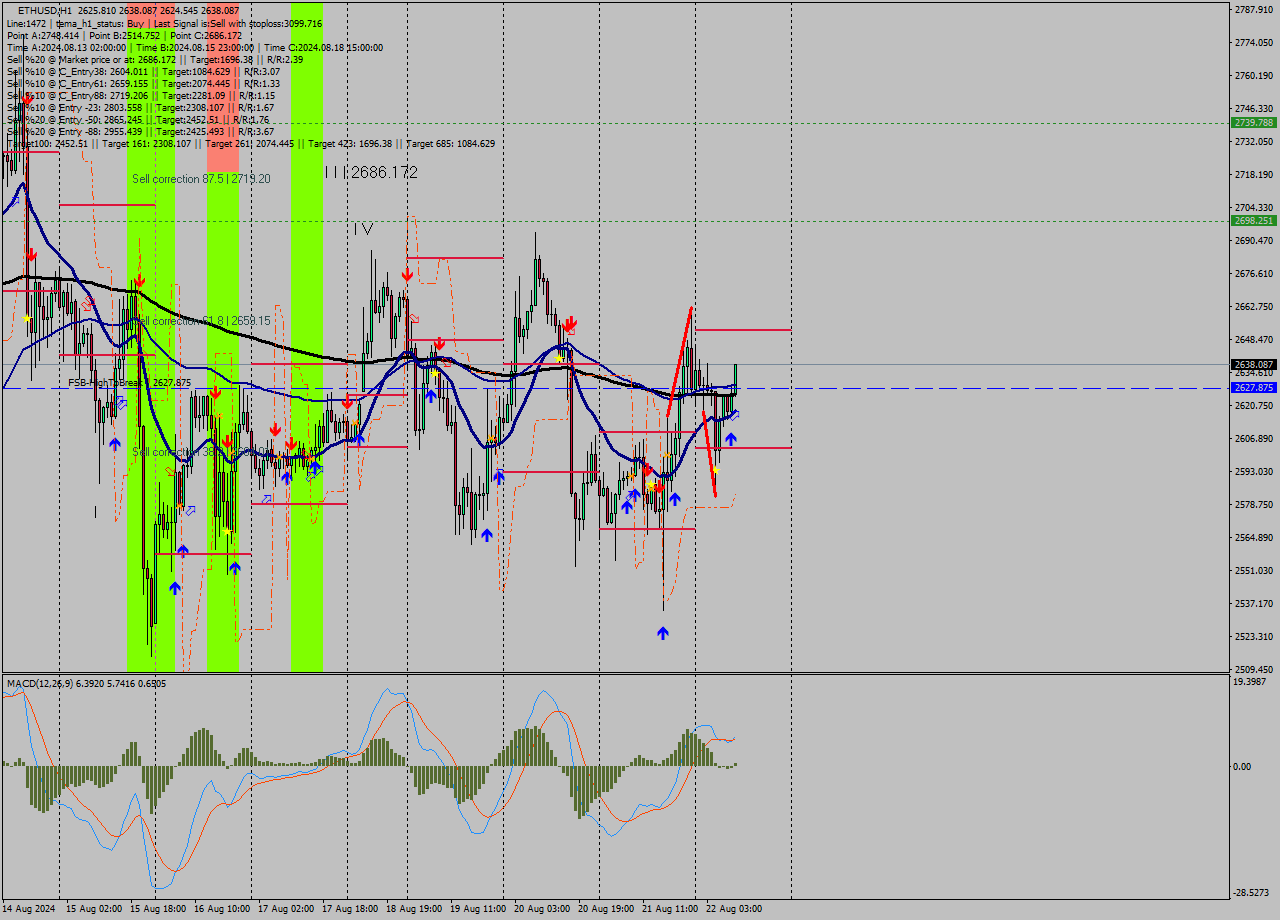Click the 2787.910 price axis label
The height and width of the screenshot is (920, 1280).
point(1254,9)
